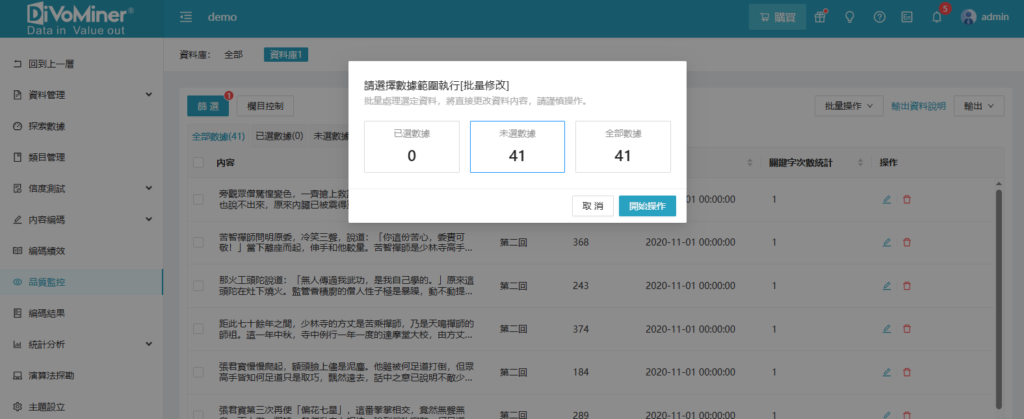This screenshot has height=419, width=1024.
Task: Click the gift icon in header
Action: [x=821, y=17]
